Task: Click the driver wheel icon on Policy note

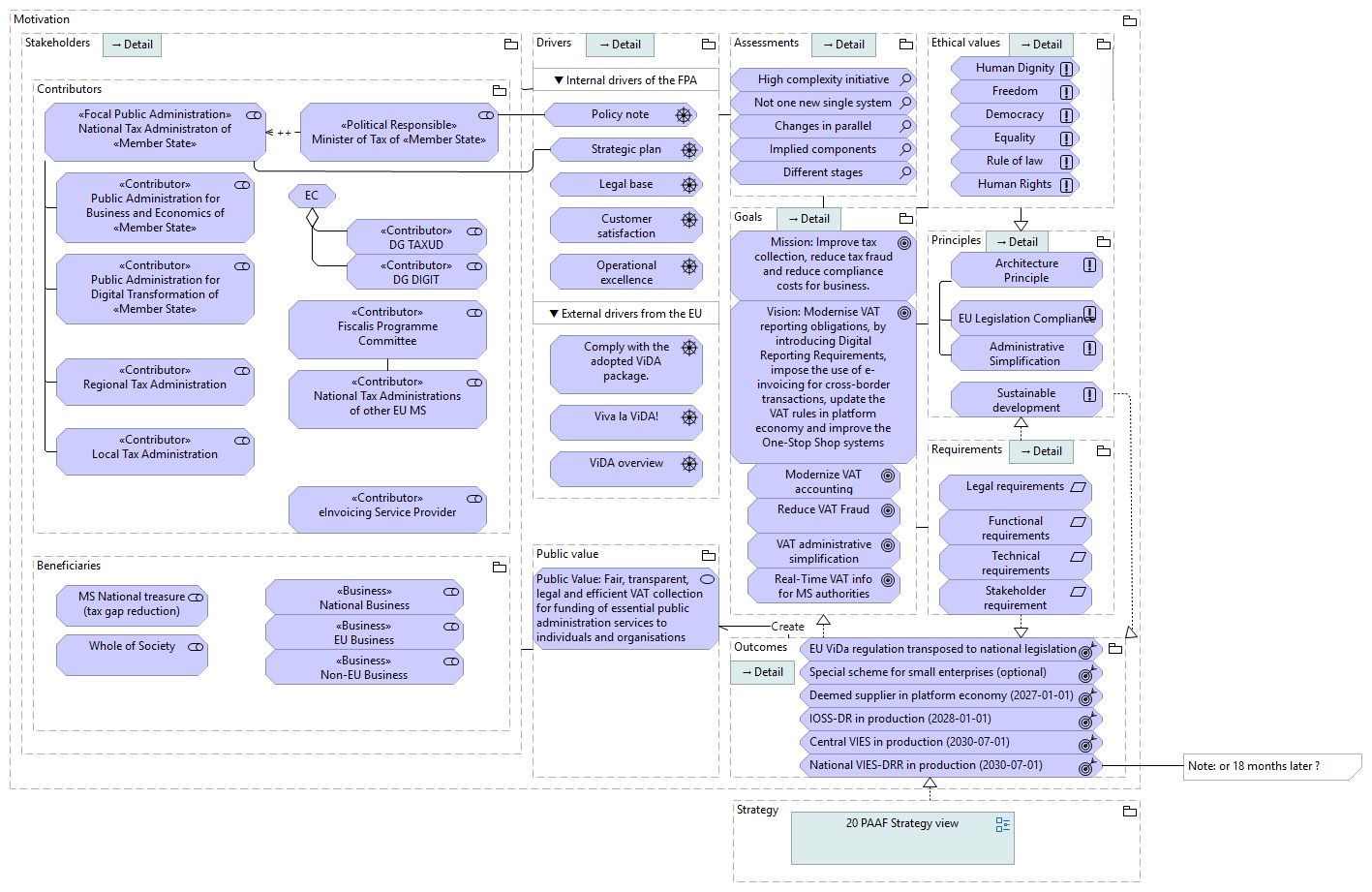Action: (x=684, y=115)
